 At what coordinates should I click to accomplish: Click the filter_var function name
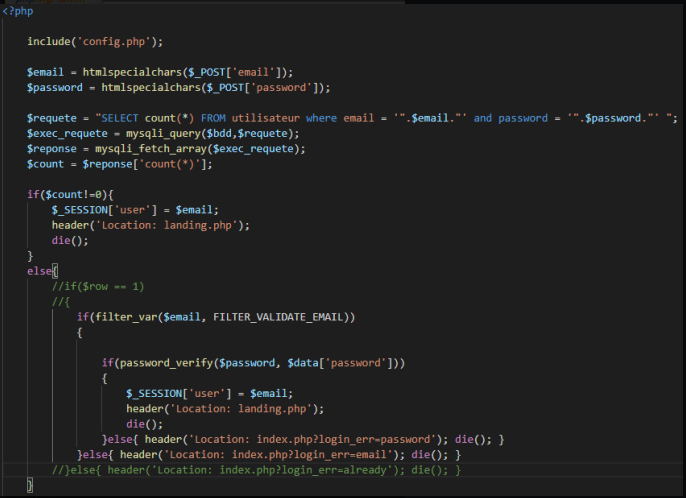click(126, 317)
